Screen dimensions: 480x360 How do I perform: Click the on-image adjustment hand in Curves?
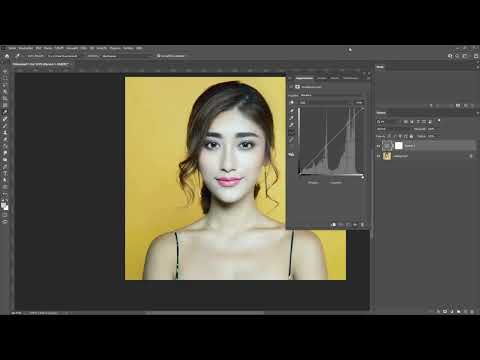tap(292, 102)
